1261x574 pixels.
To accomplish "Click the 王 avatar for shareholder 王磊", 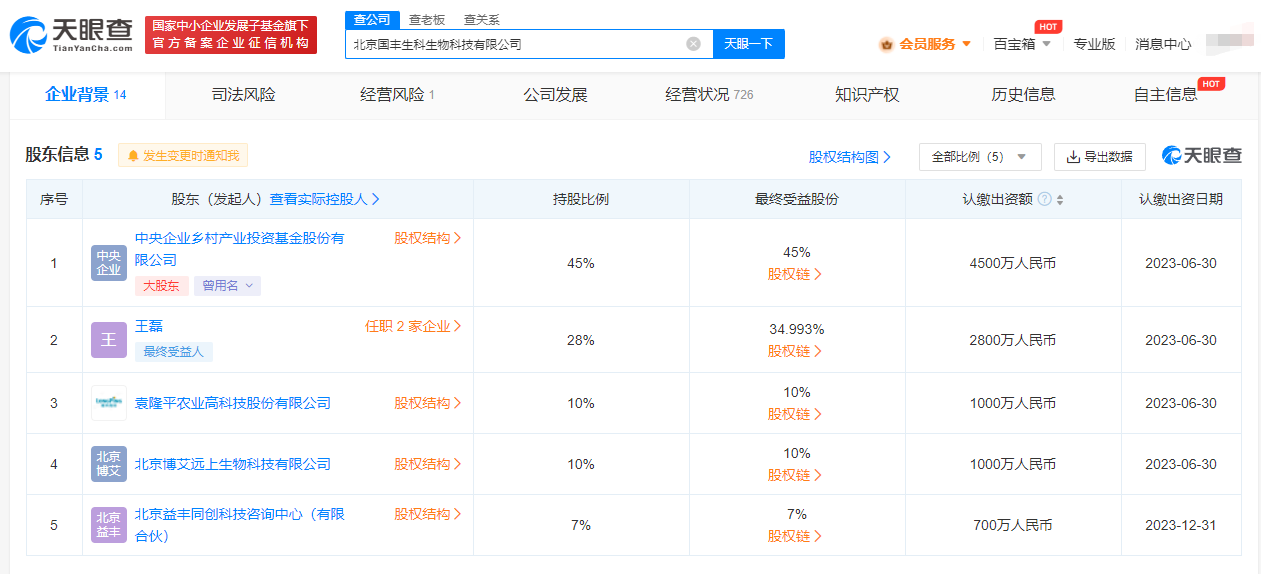I will click(109, 340).
